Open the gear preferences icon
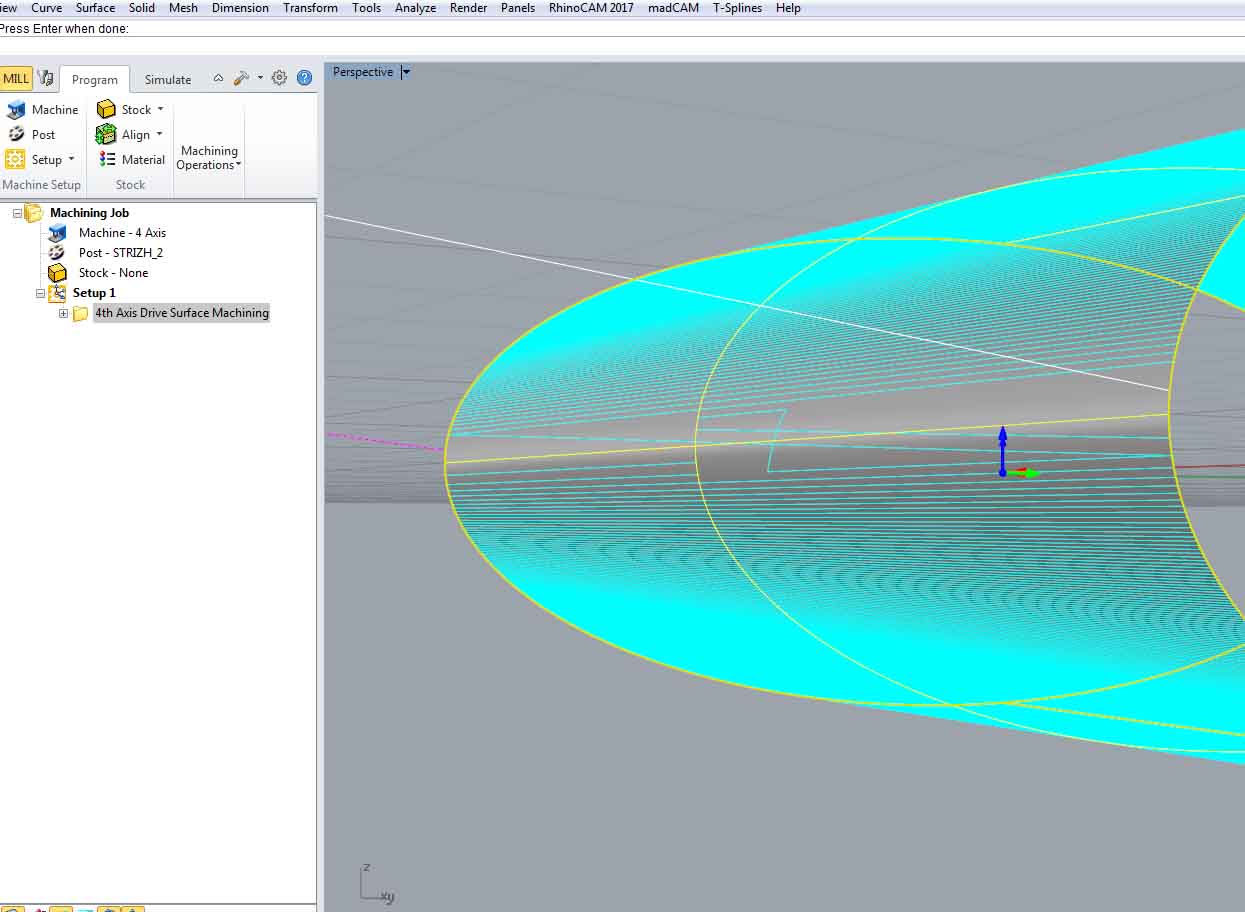 pos(279,78)
